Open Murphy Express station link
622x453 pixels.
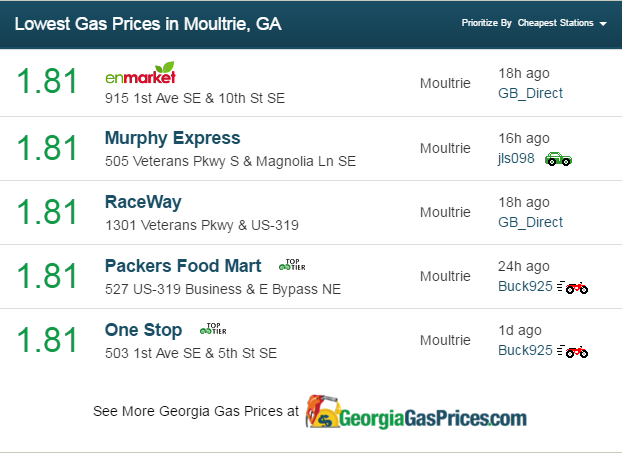[173, 138]
